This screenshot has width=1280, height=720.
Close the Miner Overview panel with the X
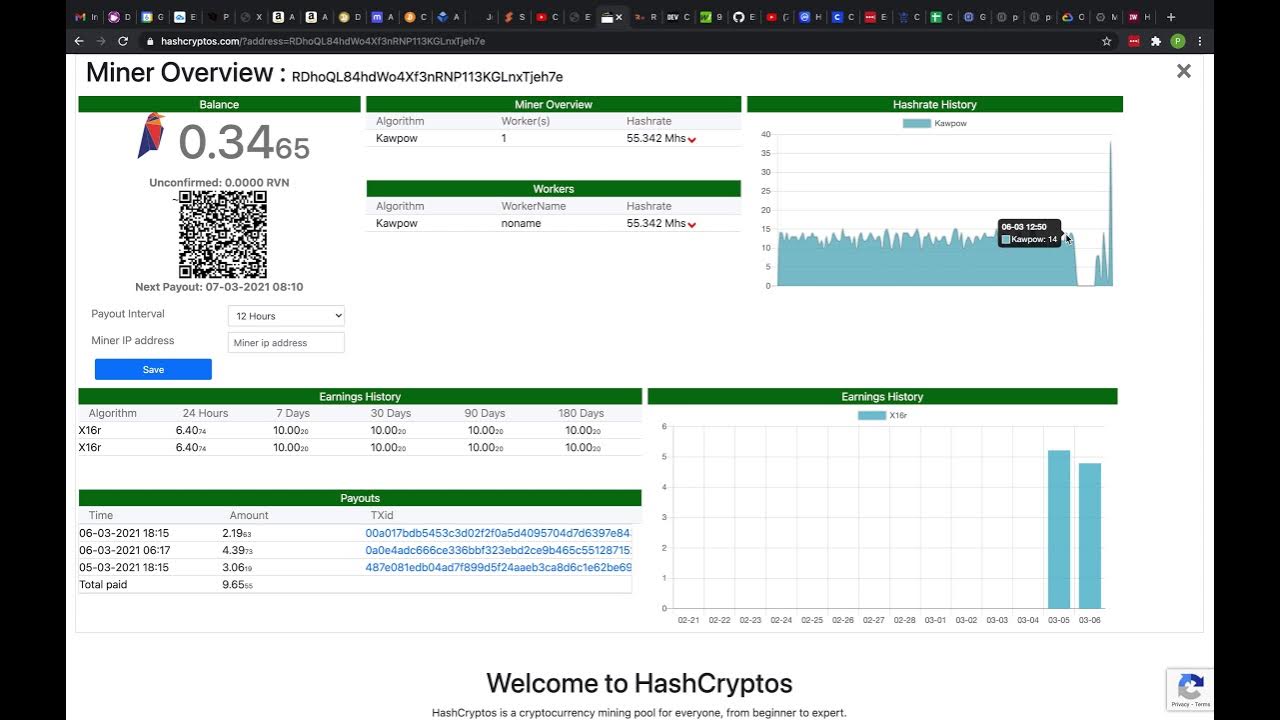pyautogui.click(x=1184, y=71)
